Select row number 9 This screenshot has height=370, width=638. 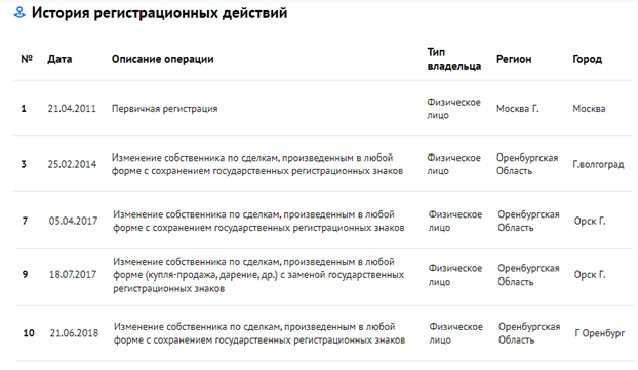[25, 275]
